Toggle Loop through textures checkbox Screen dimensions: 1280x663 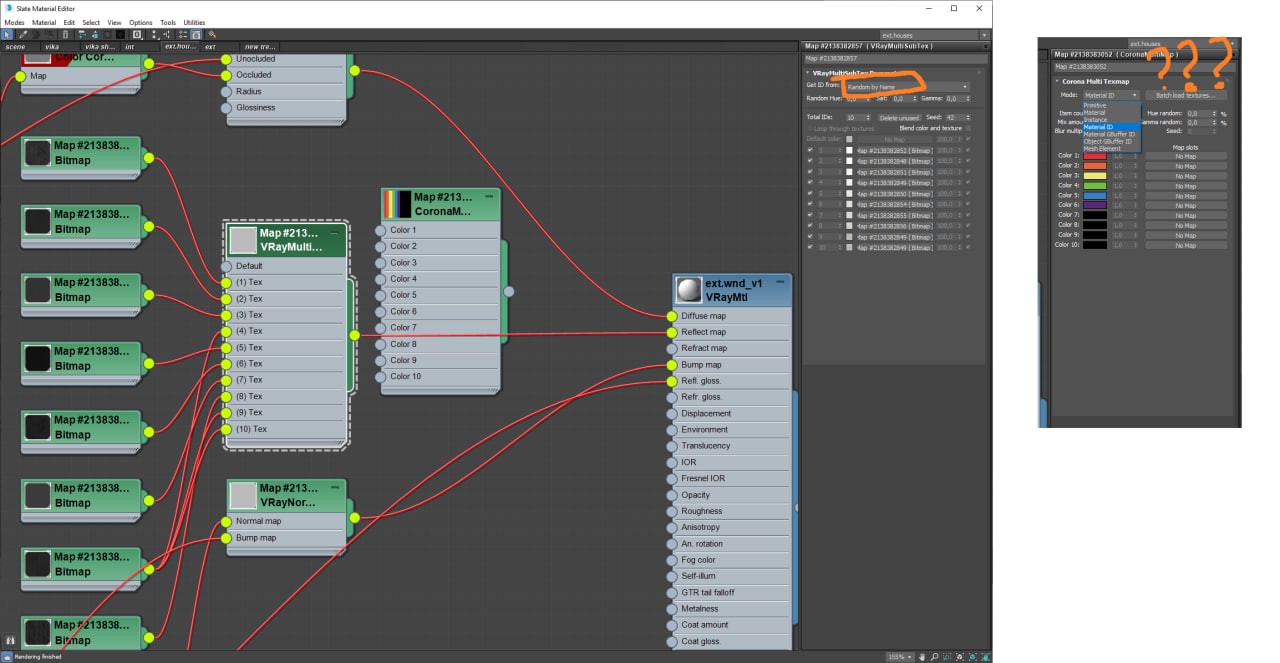click(810, 128)
